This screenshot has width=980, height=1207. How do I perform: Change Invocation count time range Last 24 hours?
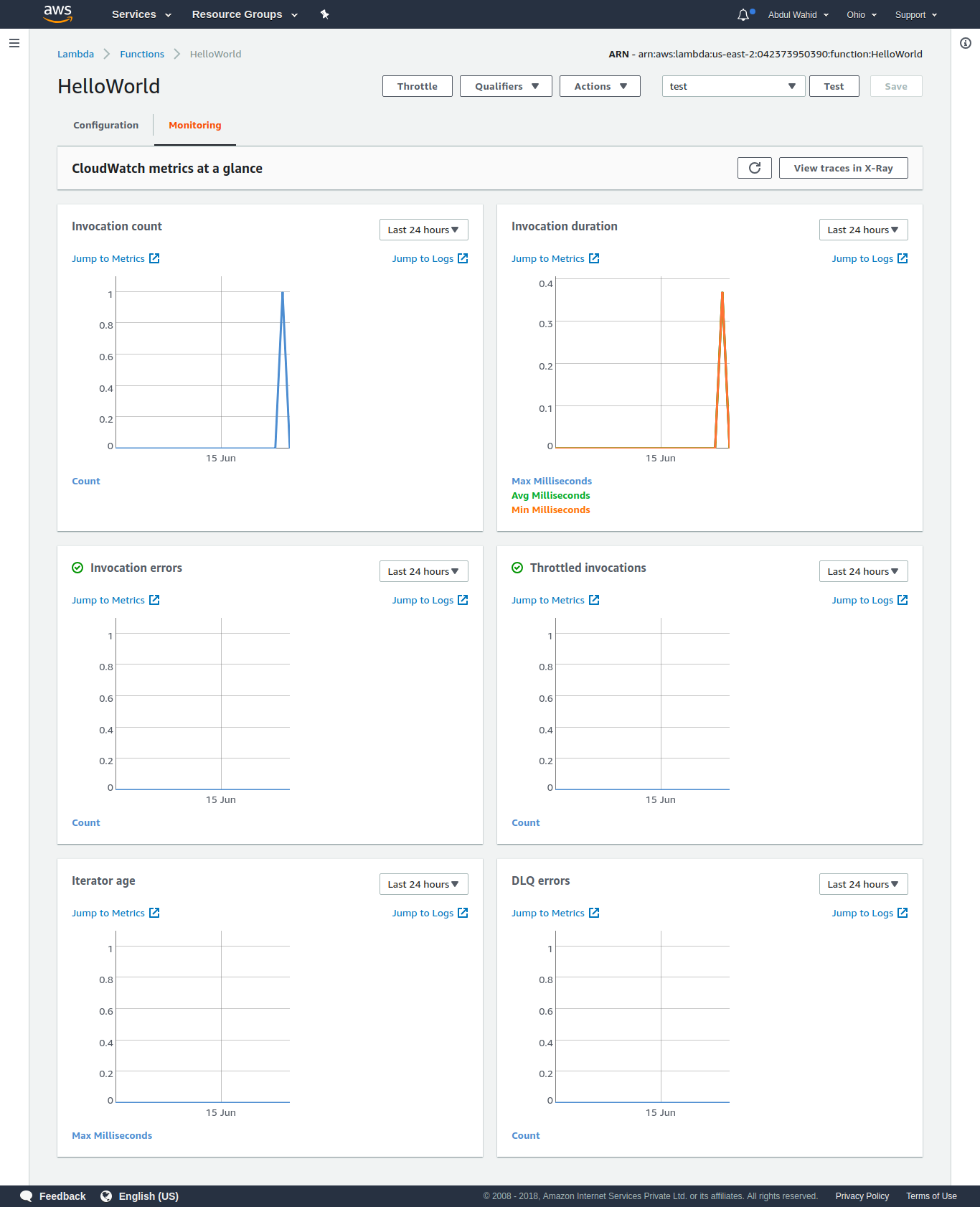[x=423, y=230]
